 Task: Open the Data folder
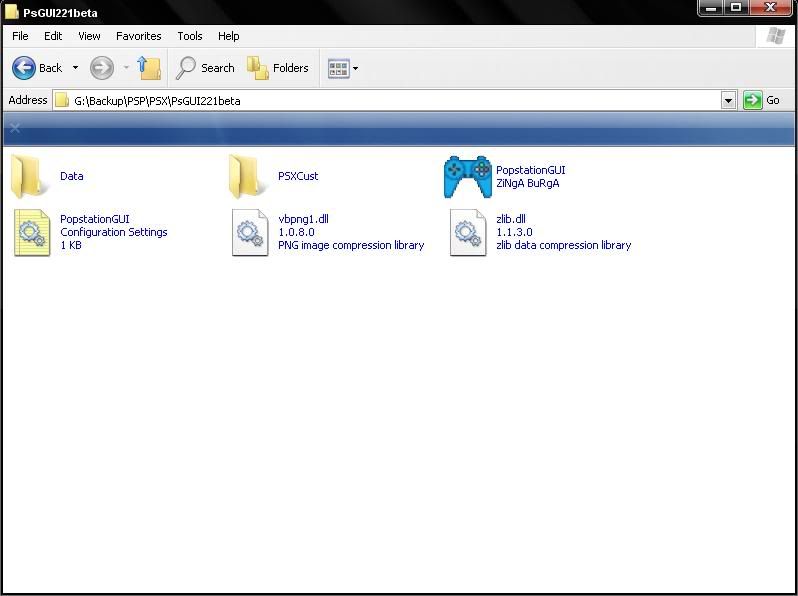(31, 177)
